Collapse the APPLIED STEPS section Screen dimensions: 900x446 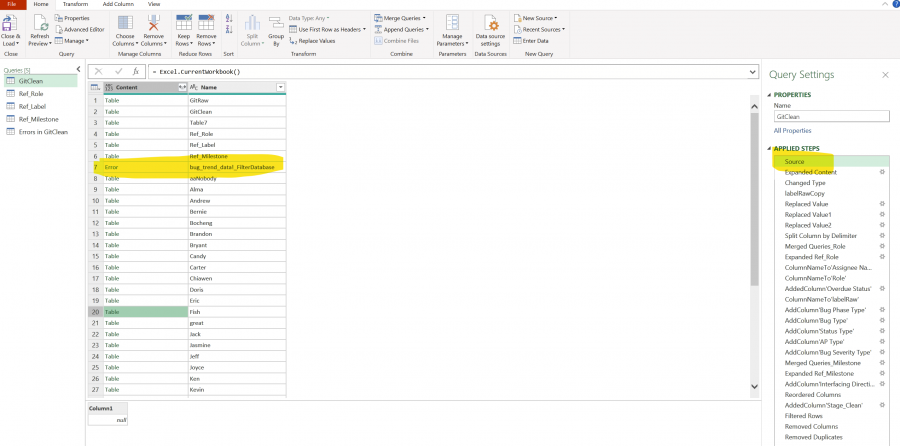click(769, 149)
